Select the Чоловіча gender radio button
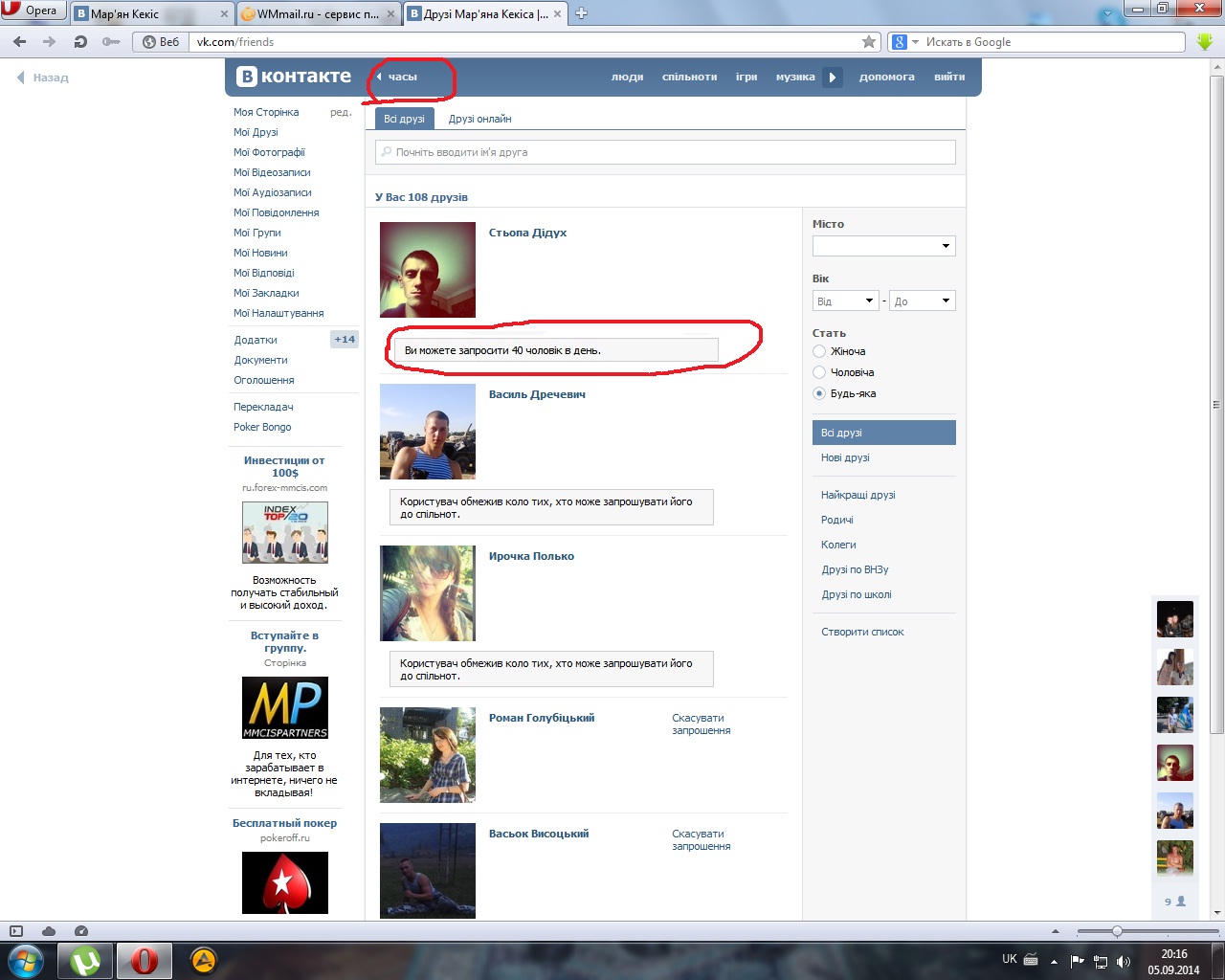 [819, 372]
